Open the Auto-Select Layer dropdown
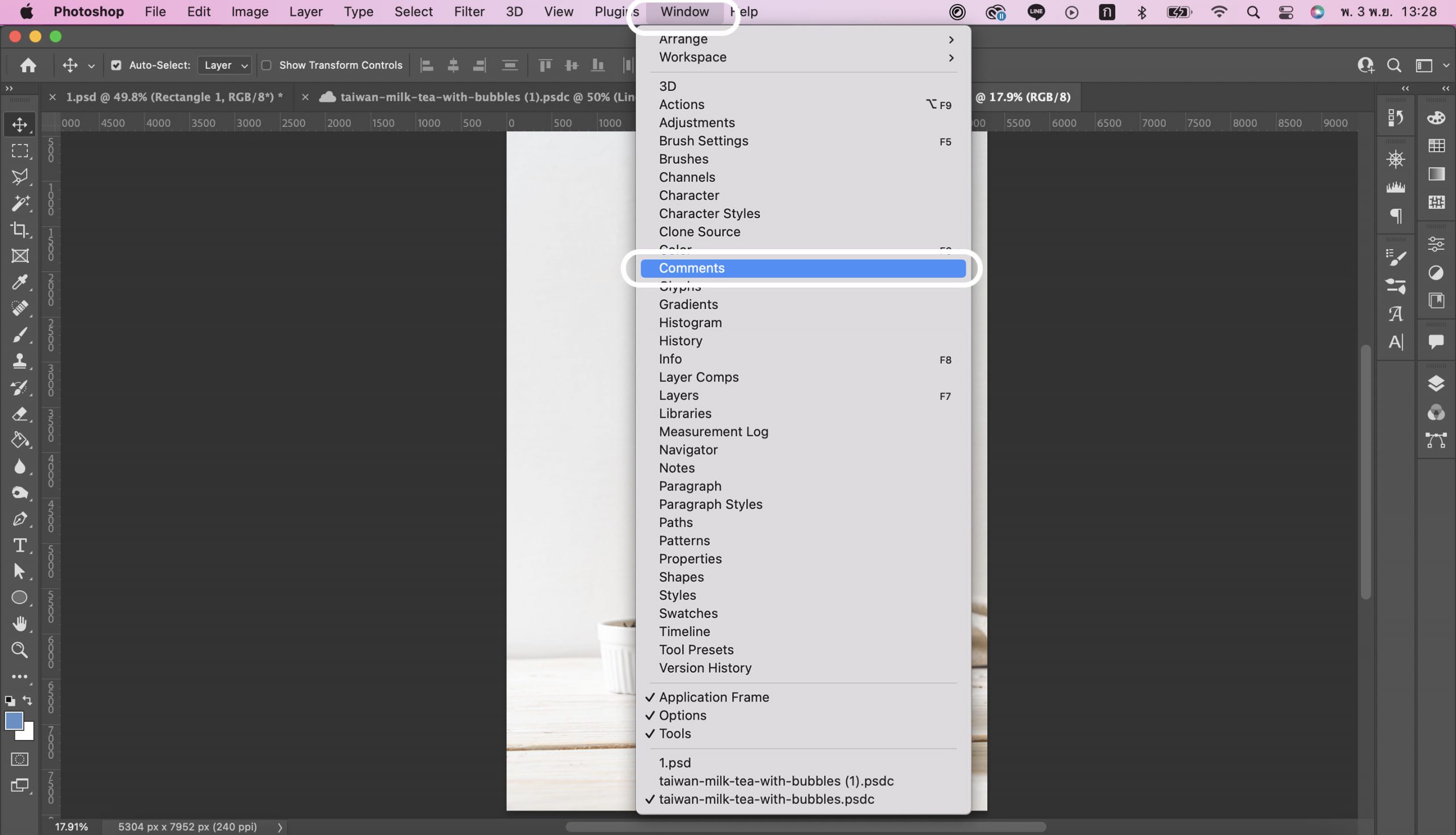This screenshot has width=1456, height=835. pos(225,65)
